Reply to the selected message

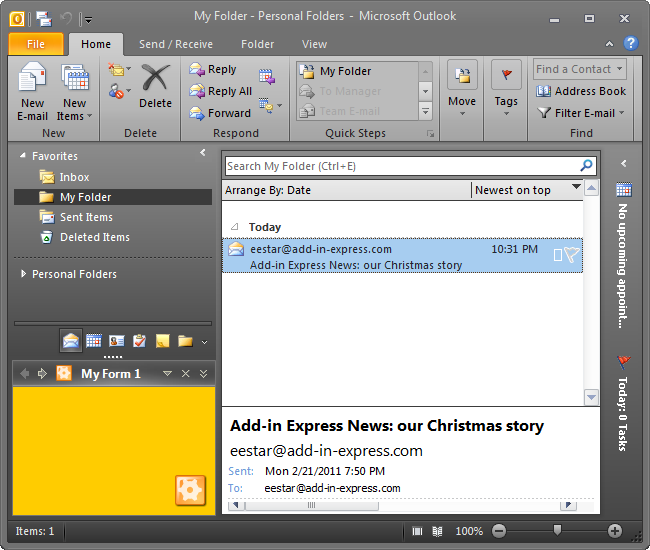213,69
